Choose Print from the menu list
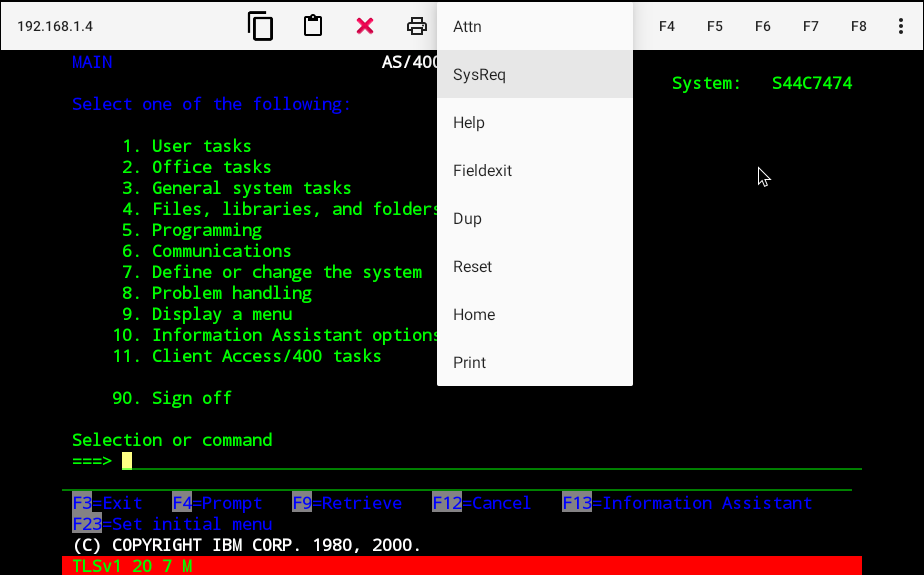This screenshot has height=575, width=924. 535,362
